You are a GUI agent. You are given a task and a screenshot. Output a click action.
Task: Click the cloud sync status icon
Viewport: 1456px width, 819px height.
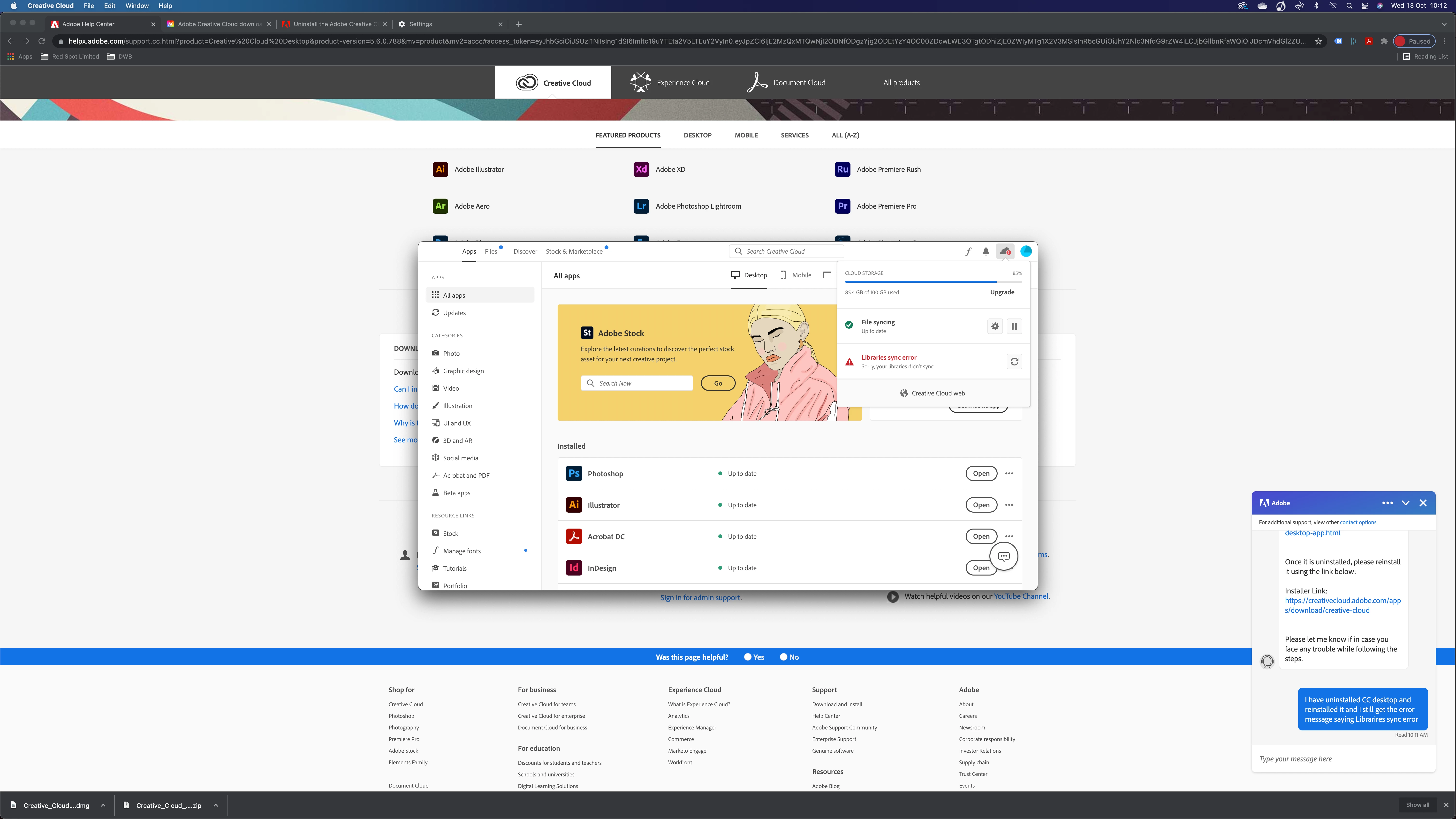pos(1005,251)
